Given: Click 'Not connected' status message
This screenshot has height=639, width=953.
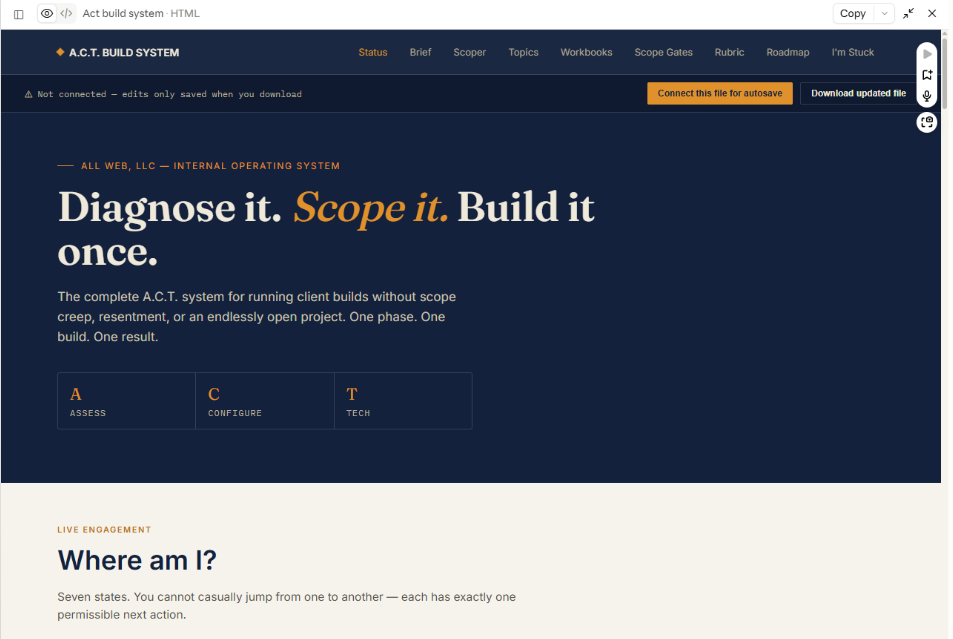Looking at the screenshot, I should pyautogui.click(x=170, y=94).
